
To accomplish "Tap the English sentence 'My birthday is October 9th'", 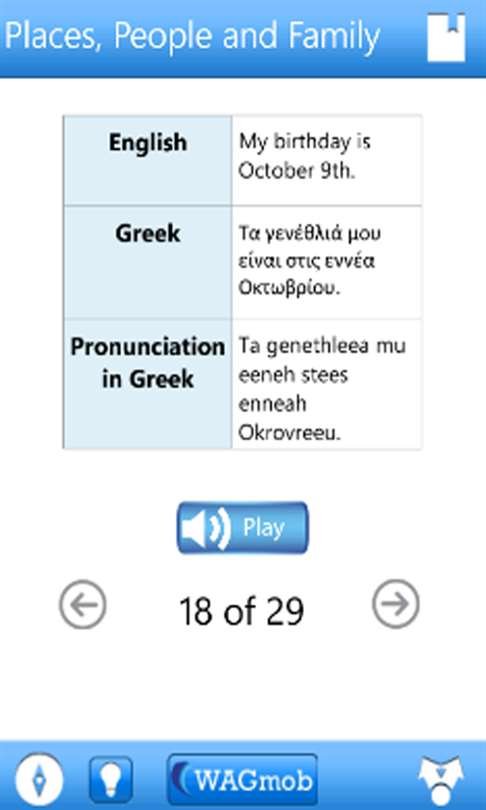I will 305,156.
